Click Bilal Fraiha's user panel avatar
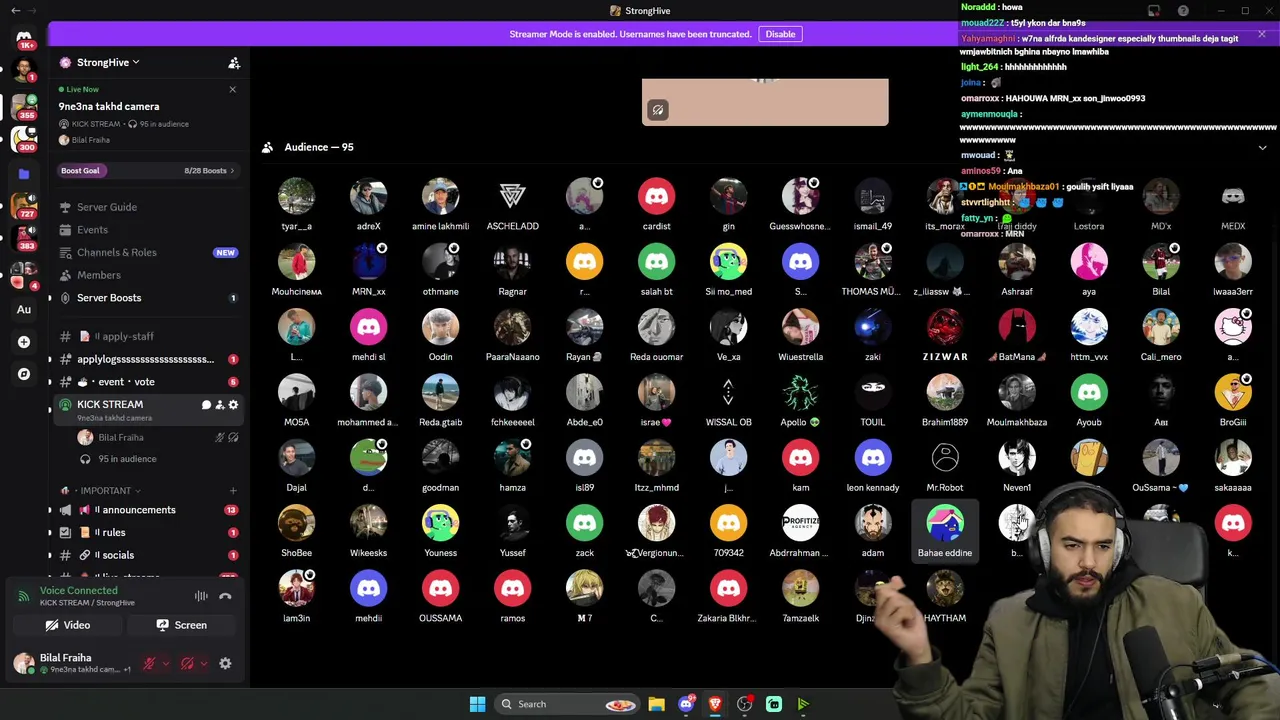Image resolution: width=1280 pixels, height=720 pixels. click(x=24, y=663)
